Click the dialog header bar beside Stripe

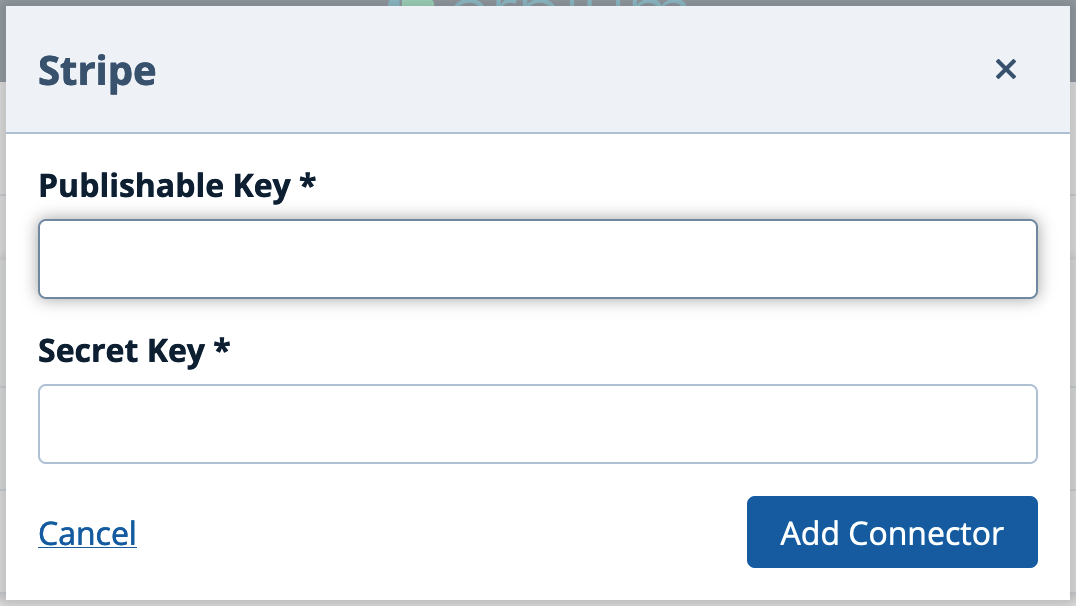560,71
